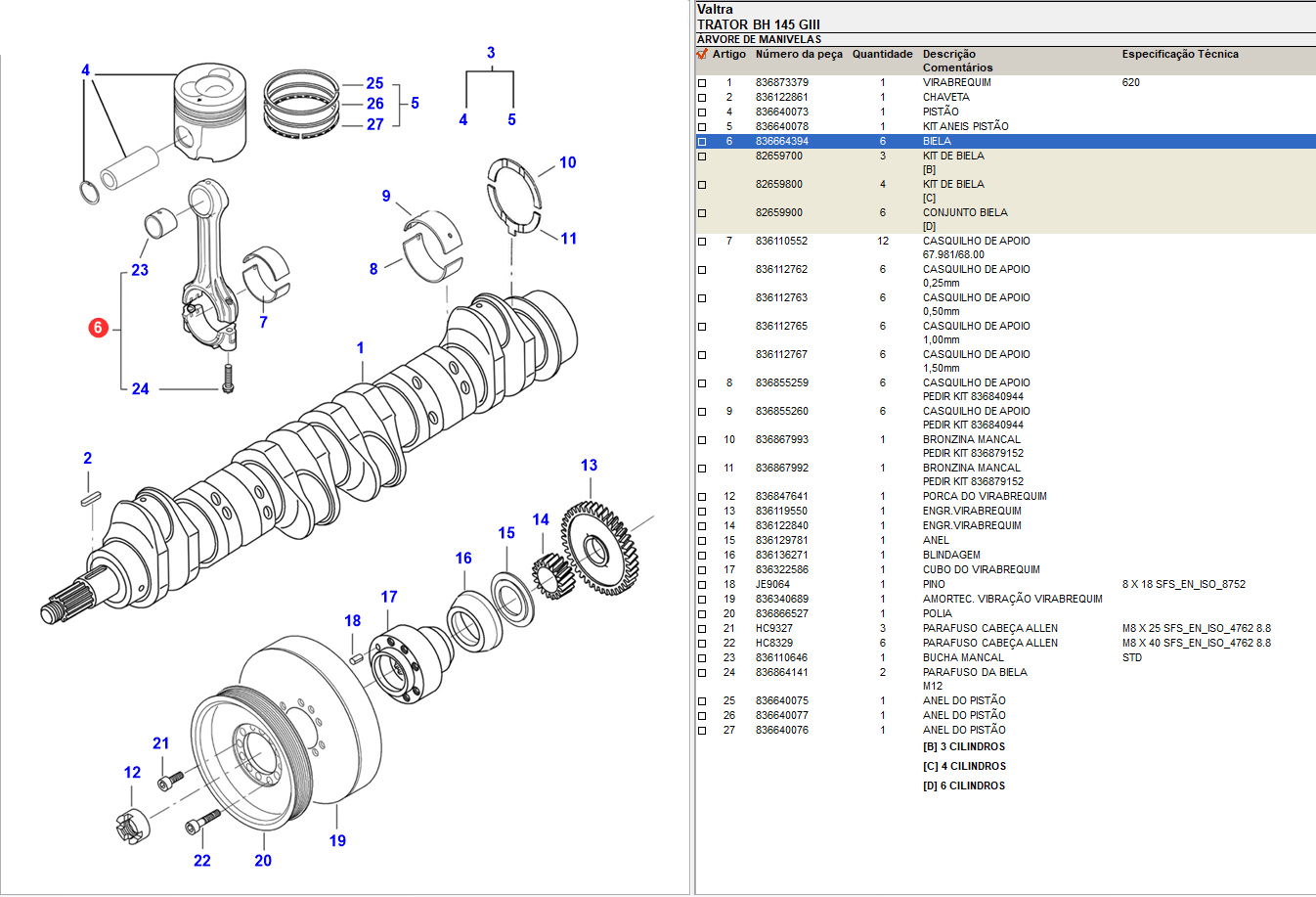Screen dimensions: 1316x897
Task: Click the Descrição column header
Action: coord(948,55)
